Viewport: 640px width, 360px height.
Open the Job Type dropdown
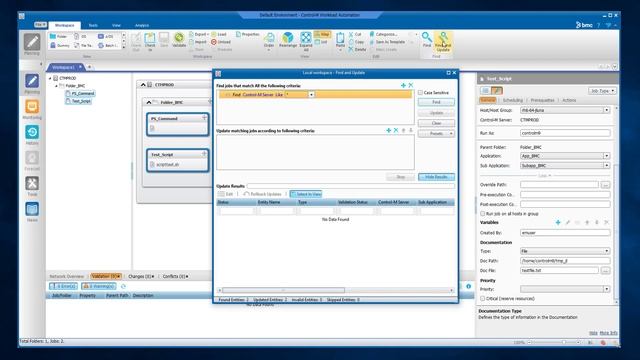coord(602,91)
